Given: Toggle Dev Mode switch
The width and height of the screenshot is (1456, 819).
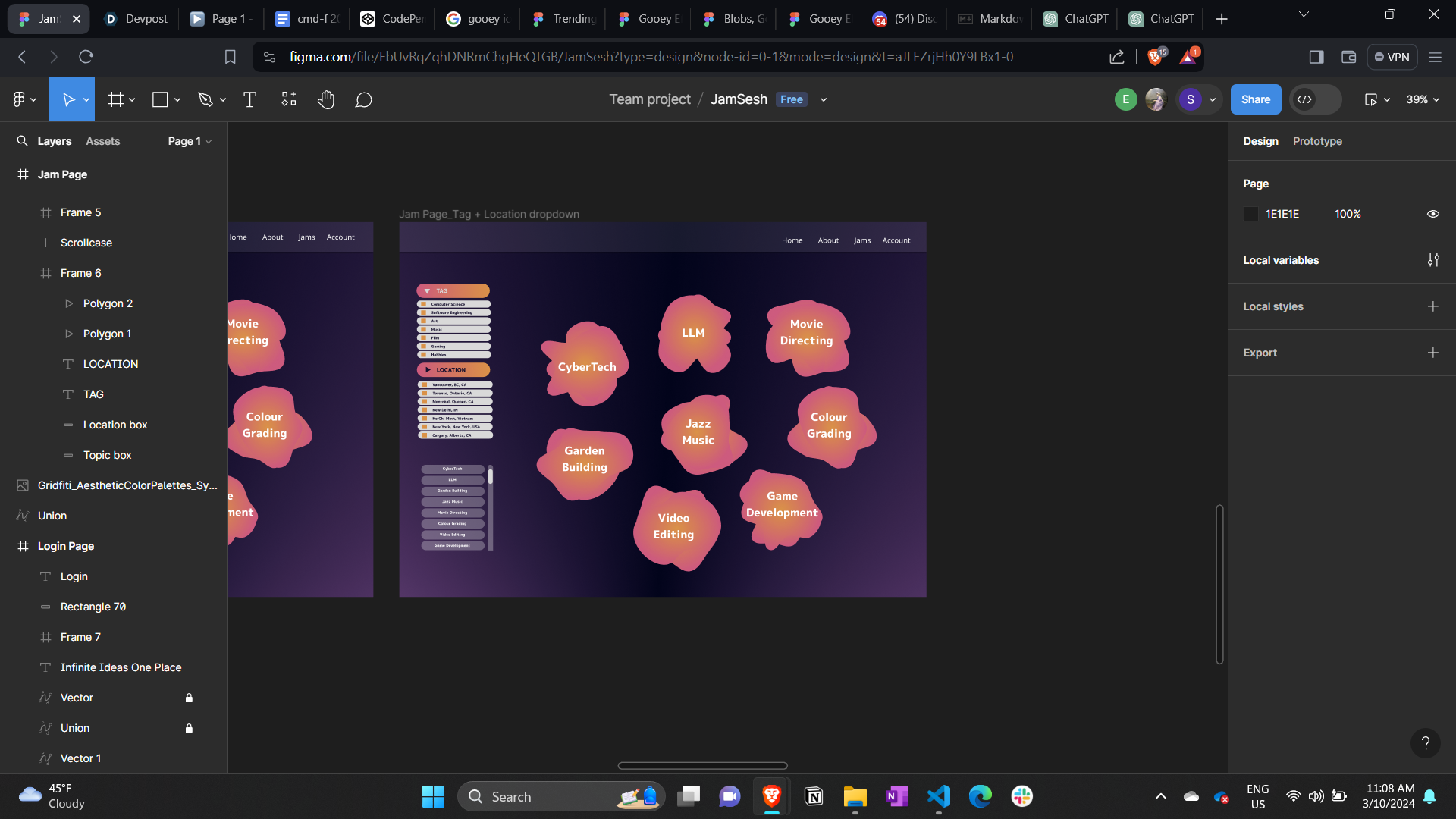Looking at the screenshot, I should [x=1315, y=99].
